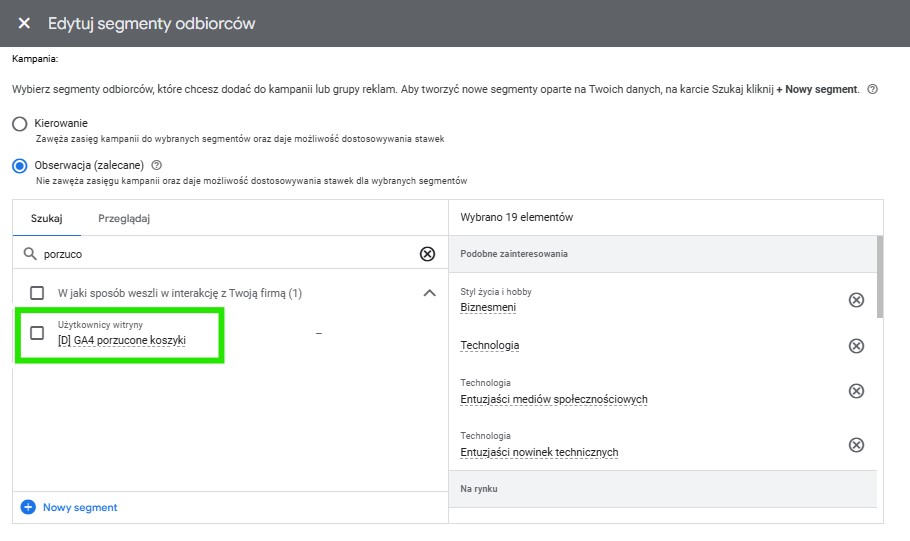
Task: Select the Kierowanie radio option
Action: (x=20, y=124)
